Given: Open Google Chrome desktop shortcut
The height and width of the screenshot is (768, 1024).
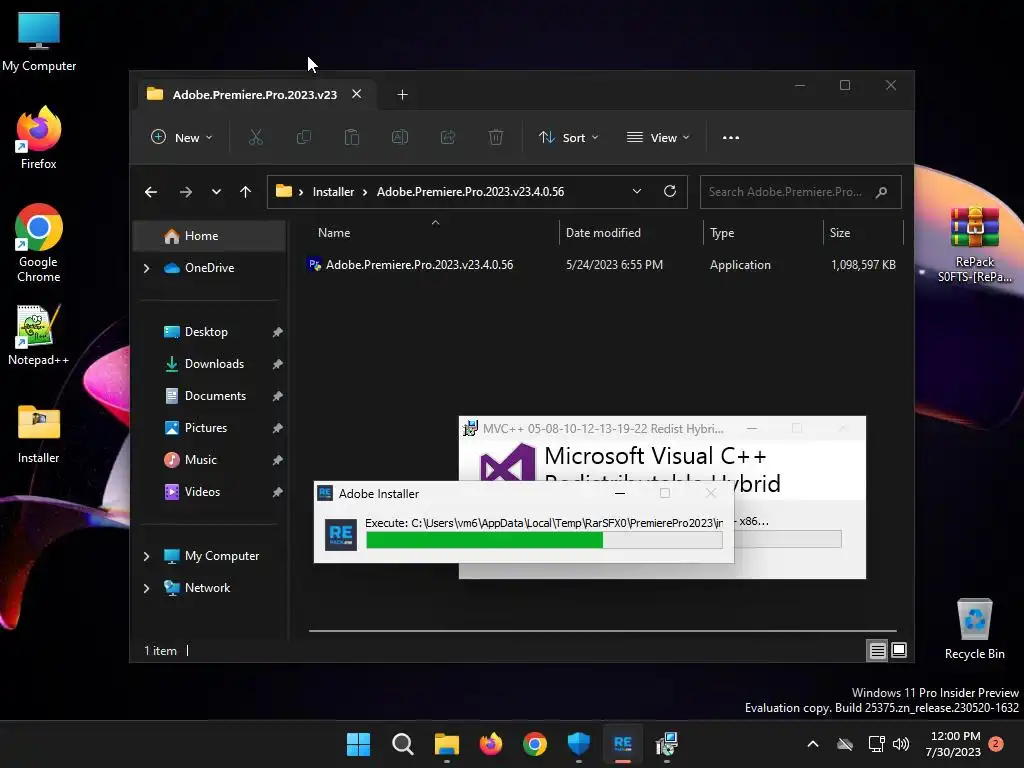Looking at the screenshot, I should coord(39,243).
